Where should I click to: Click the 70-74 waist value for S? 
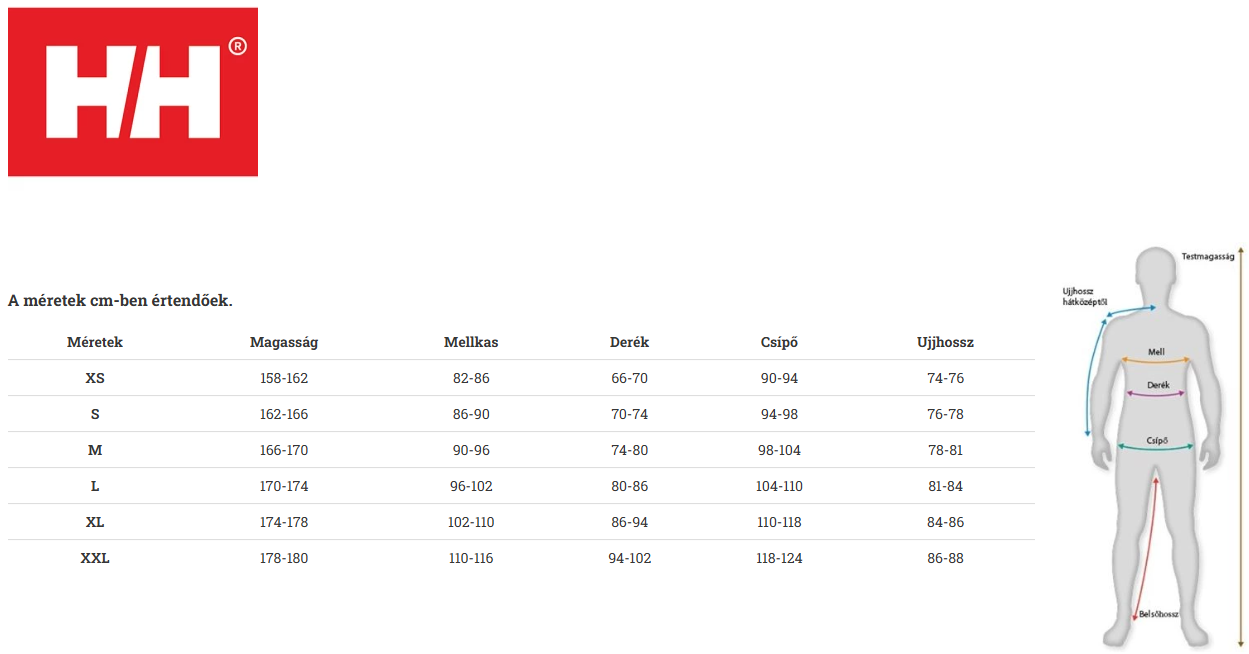(630, 414)
